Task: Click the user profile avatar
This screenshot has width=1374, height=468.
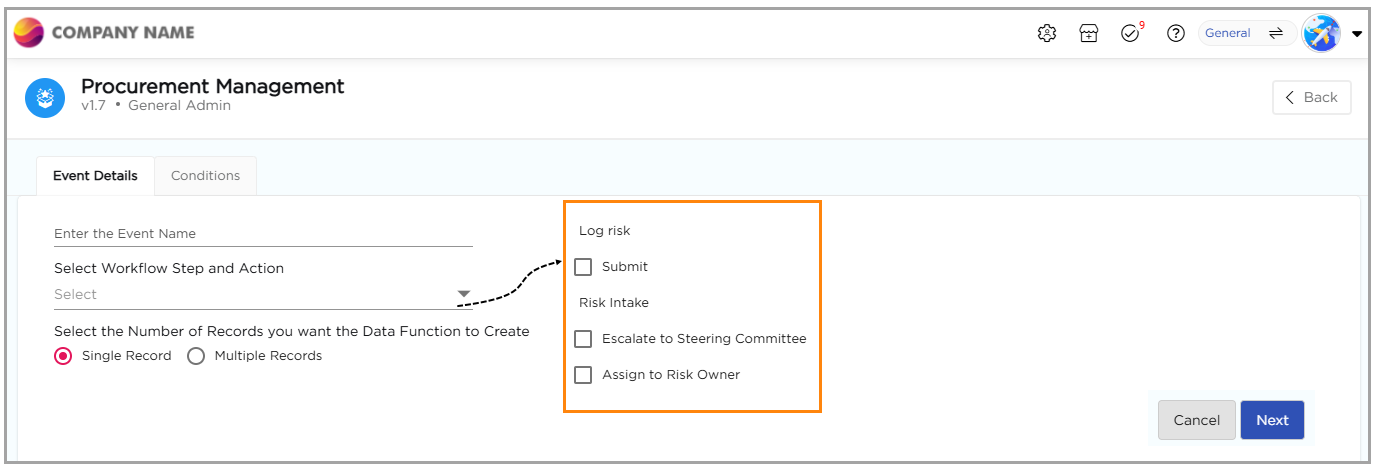Action: (x=1321, y=33)
